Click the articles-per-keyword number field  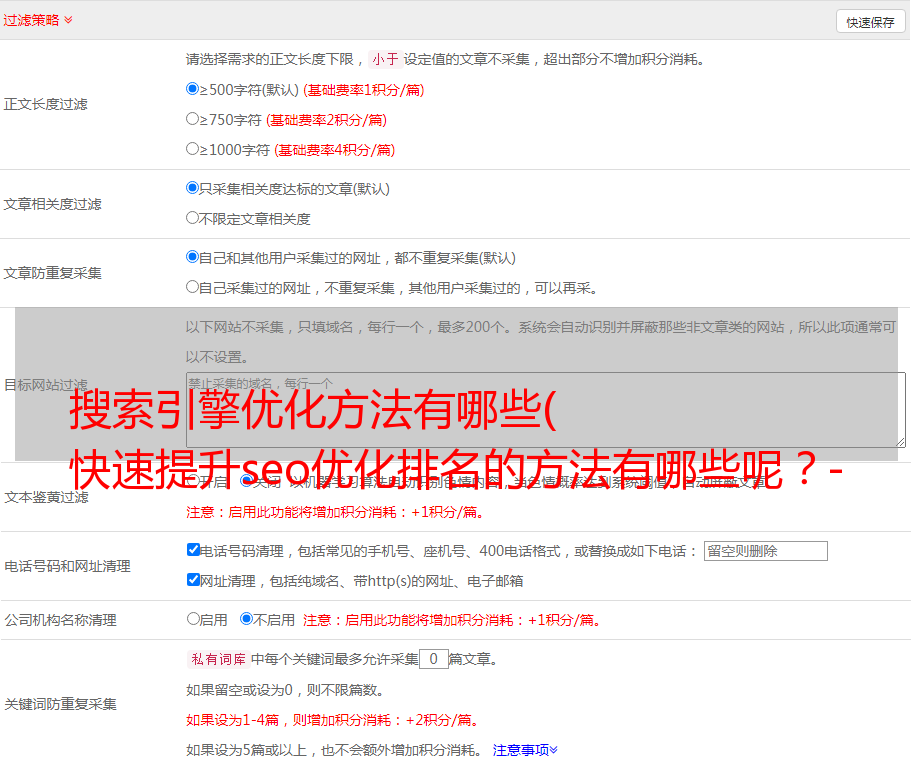pos(433,659)
